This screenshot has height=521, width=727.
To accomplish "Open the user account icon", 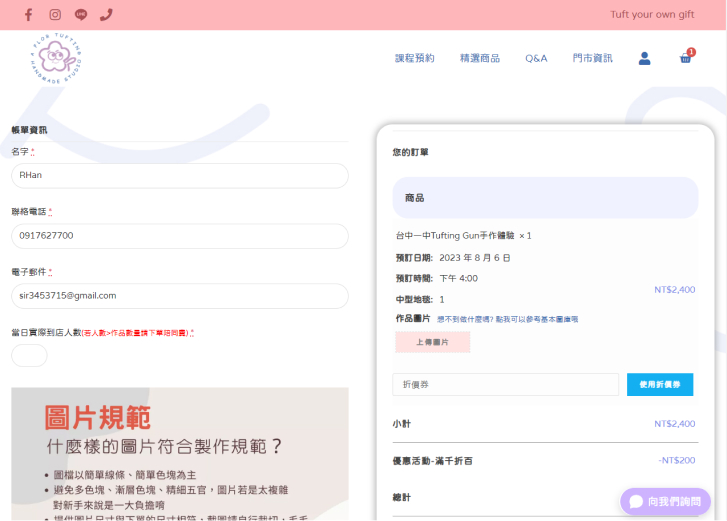I will click(644, 58).
